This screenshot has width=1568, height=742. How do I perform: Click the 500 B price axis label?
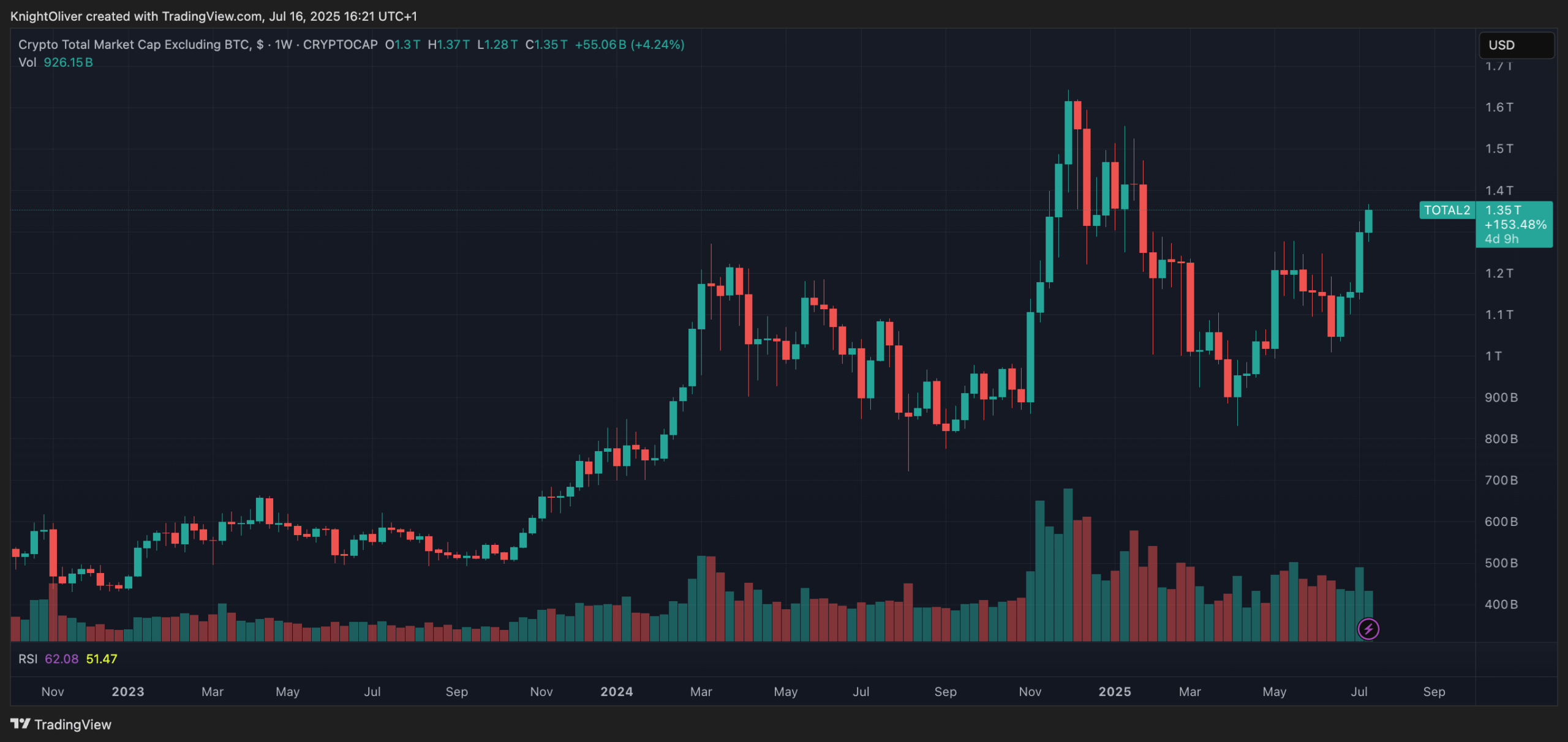click(1501, 563)
